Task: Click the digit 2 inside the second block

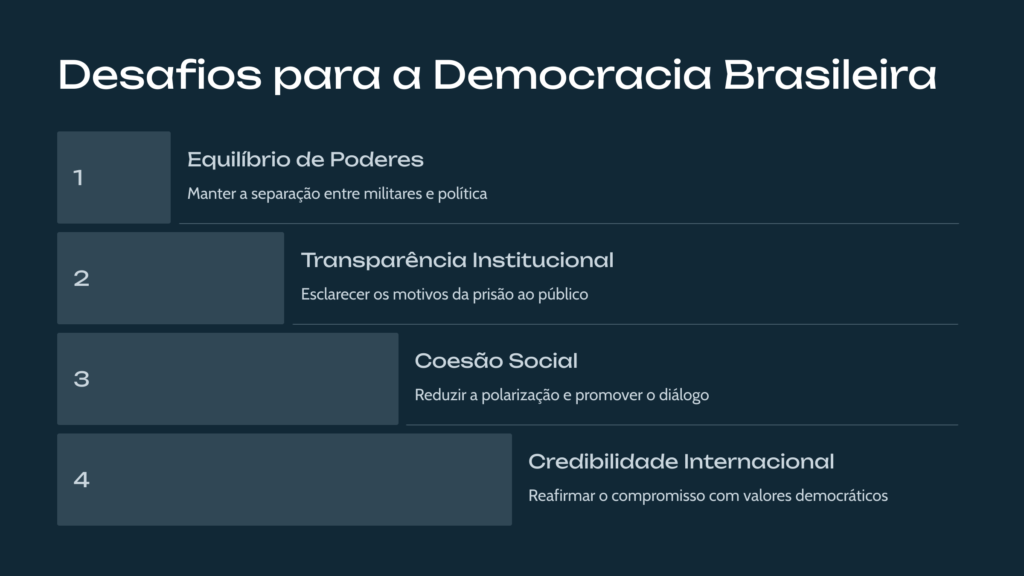Action: point(81,278)
